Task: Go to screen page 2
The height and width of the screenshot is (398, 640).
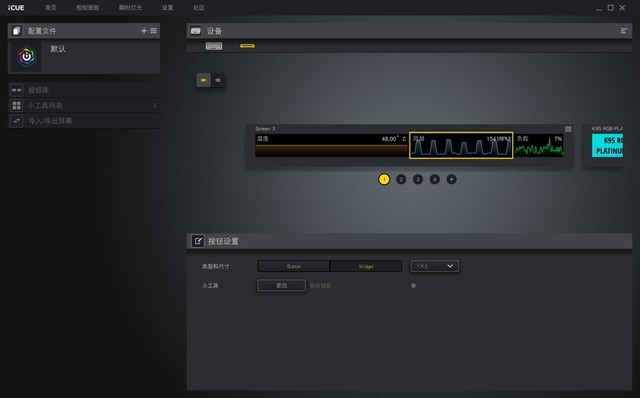Action: (401, 179)
